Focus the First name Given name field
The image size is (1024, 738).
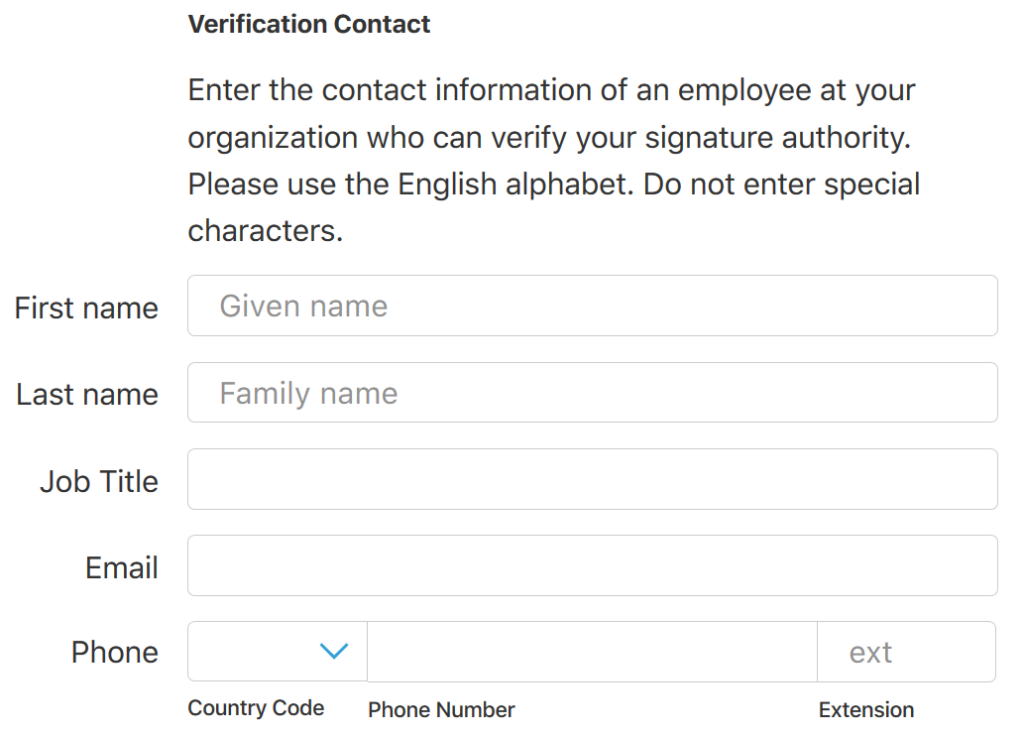coord(592,306)
